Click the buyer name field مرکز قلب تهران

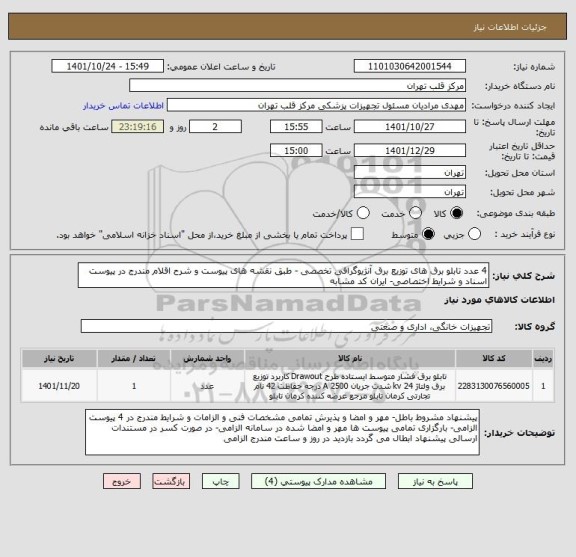298,86
